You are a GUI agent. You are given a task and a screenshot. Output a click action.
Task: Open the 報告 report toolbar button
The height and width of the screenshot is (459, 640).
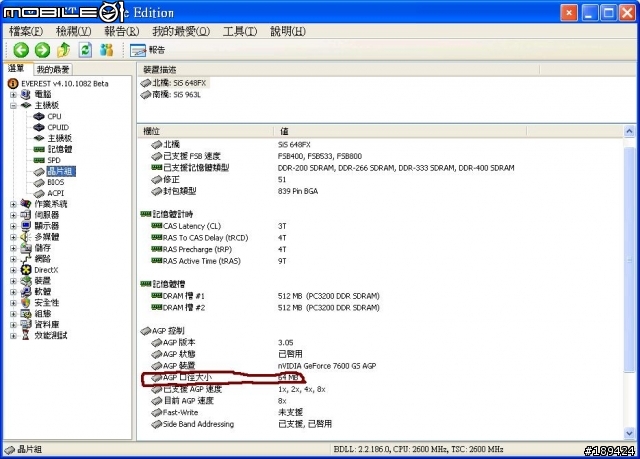coord(147,50)
